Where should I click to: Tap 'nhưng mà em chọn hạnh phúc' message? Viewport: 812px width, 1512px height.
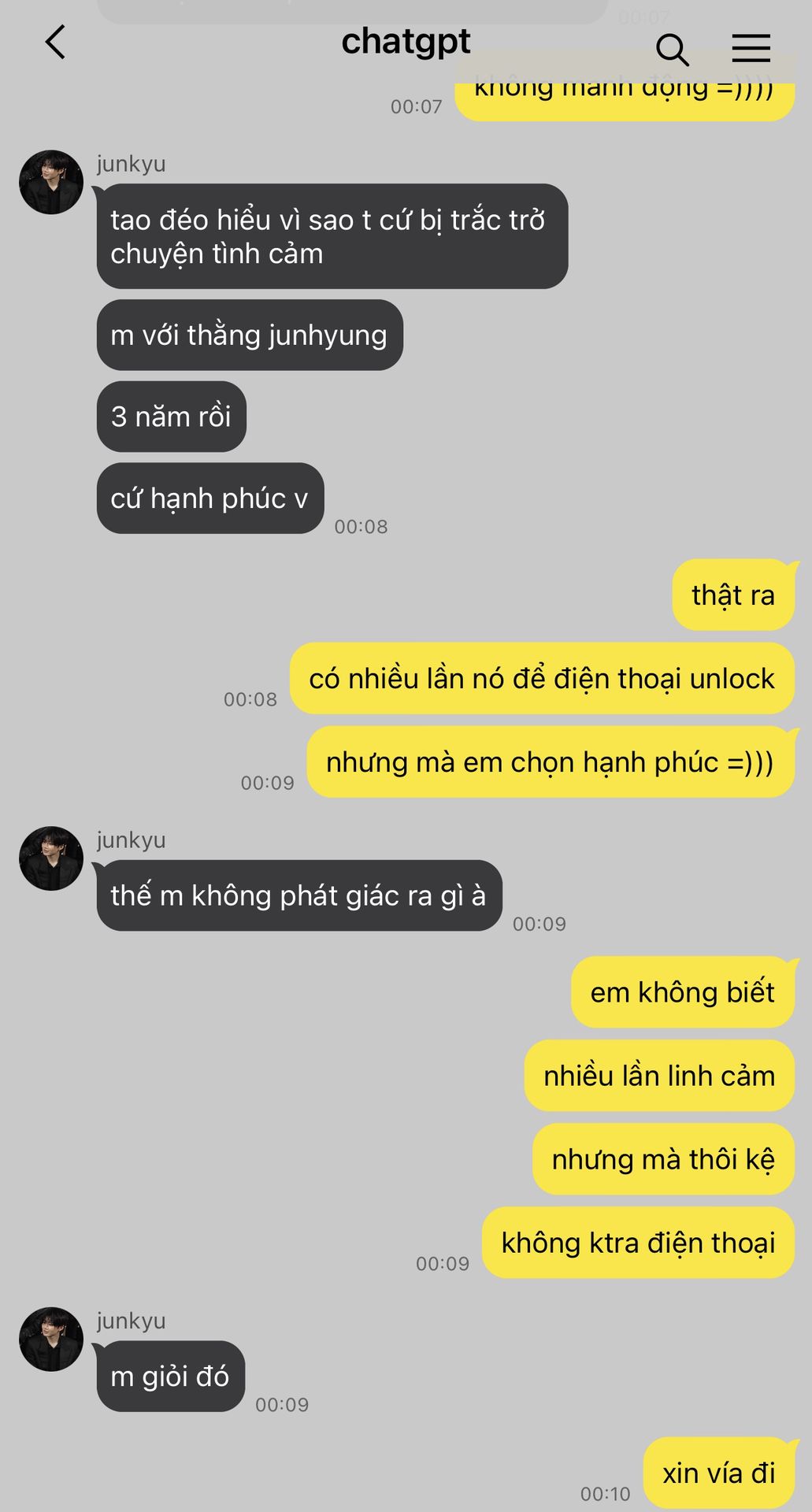[551, 762]
